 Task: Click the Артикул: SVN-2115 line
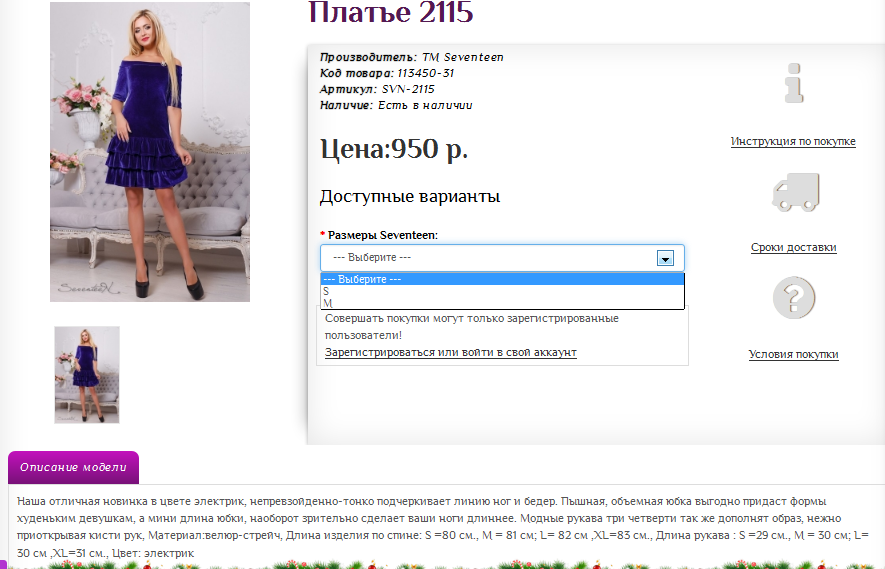(377, 89)
